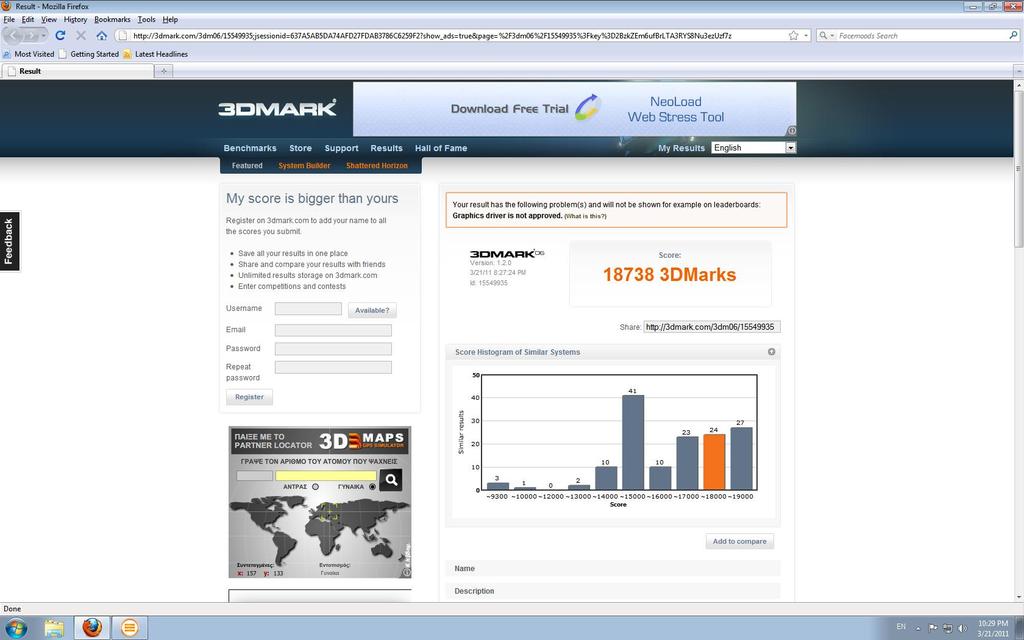Image resolution: width=1024 pixels, height=640 pixels.
Task: Open the Feedback side tab
Action: point(9,241)
